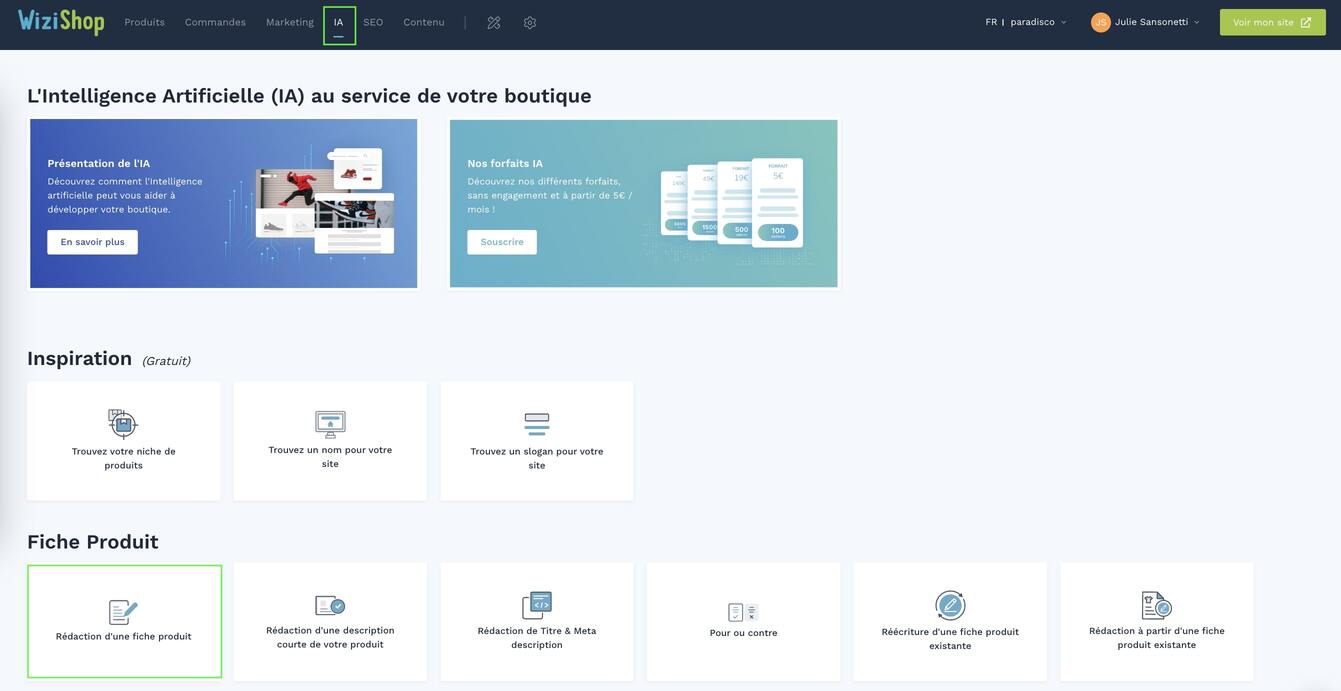Click the fiche produit writing icon

click(123, 612)
